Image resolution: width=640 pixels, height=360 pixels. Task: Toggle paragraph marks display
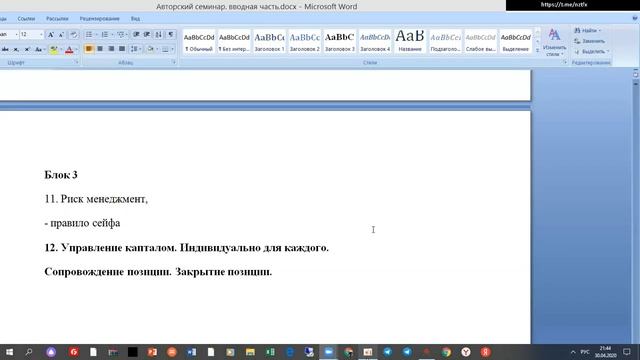point(171,35)
